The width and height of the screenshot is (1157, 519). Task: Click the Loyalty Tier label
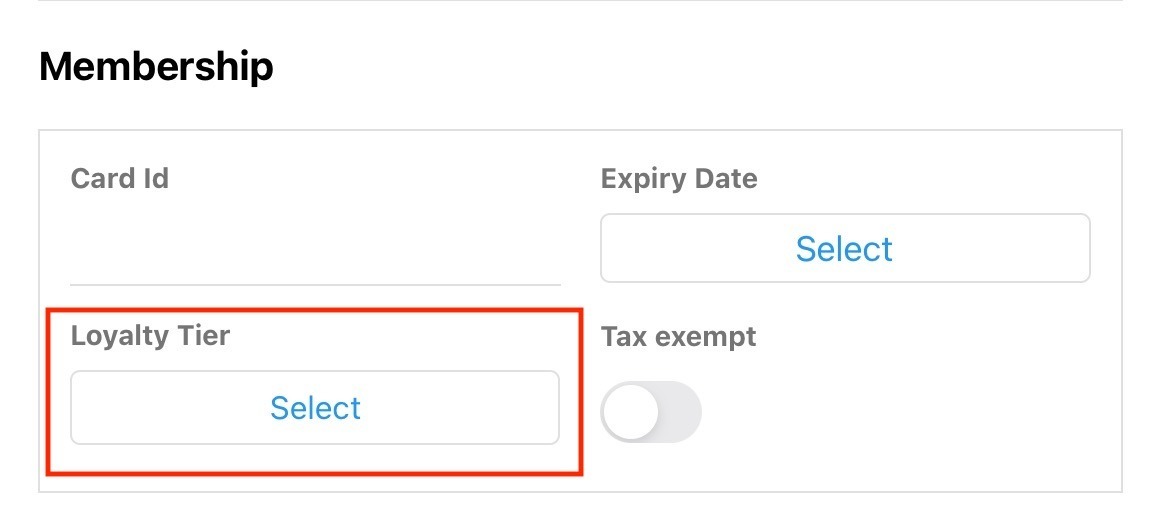[150, 336]
